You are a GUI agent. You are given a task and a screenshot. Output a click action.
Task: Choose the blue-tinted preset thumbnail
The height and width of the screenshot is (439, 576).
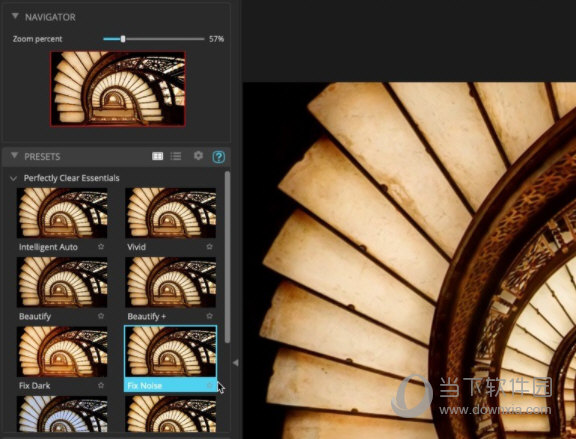(x=62, y=414)
